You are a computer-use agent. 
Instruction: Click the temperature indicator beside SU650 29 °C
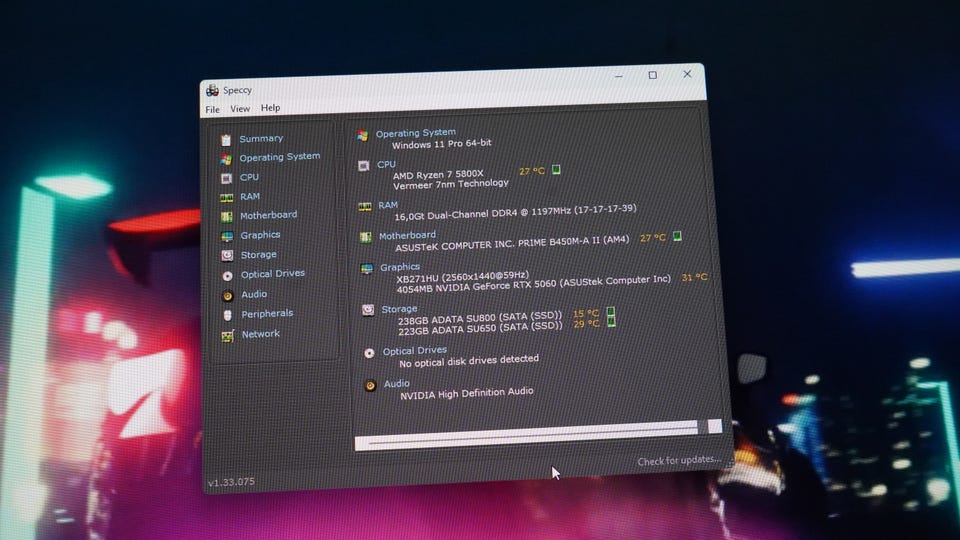611,322
